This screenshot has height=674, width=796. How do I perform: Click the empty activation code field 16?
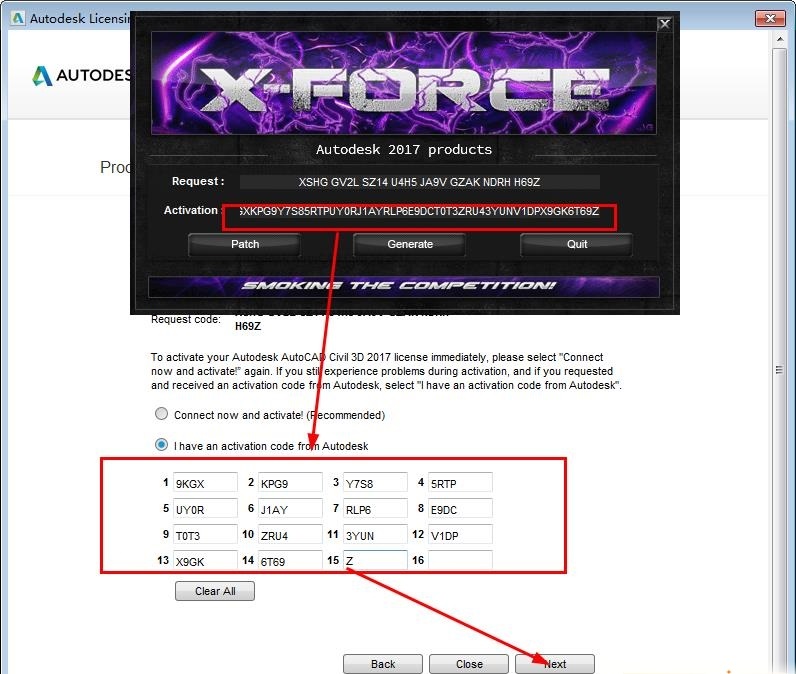coord(460,560)
